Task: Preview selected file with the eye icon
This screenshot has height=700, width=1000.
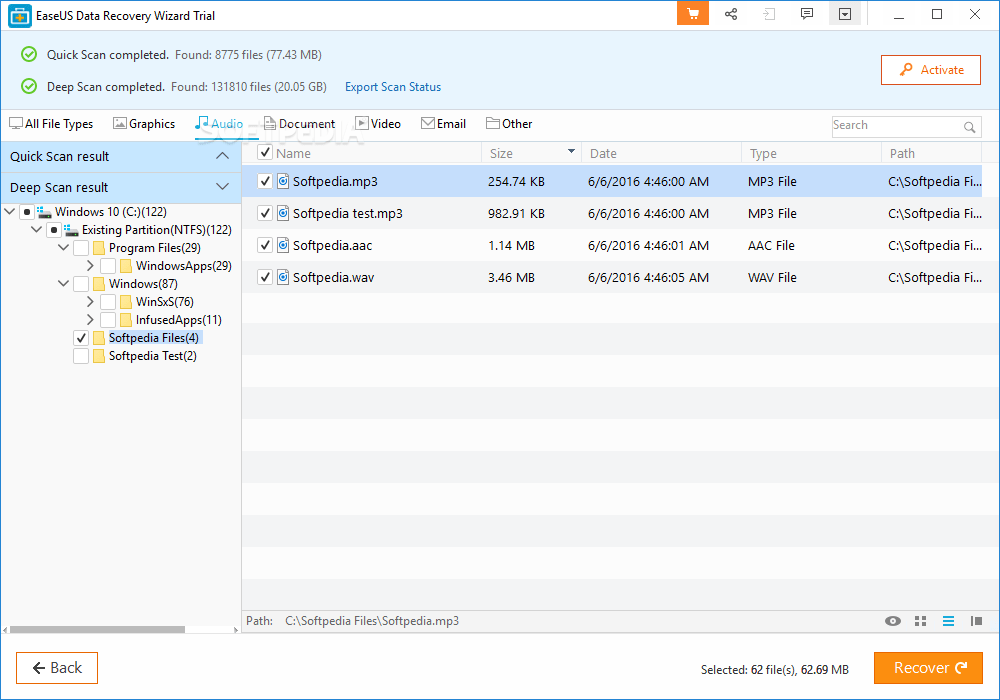Action: tap(892, 621)
